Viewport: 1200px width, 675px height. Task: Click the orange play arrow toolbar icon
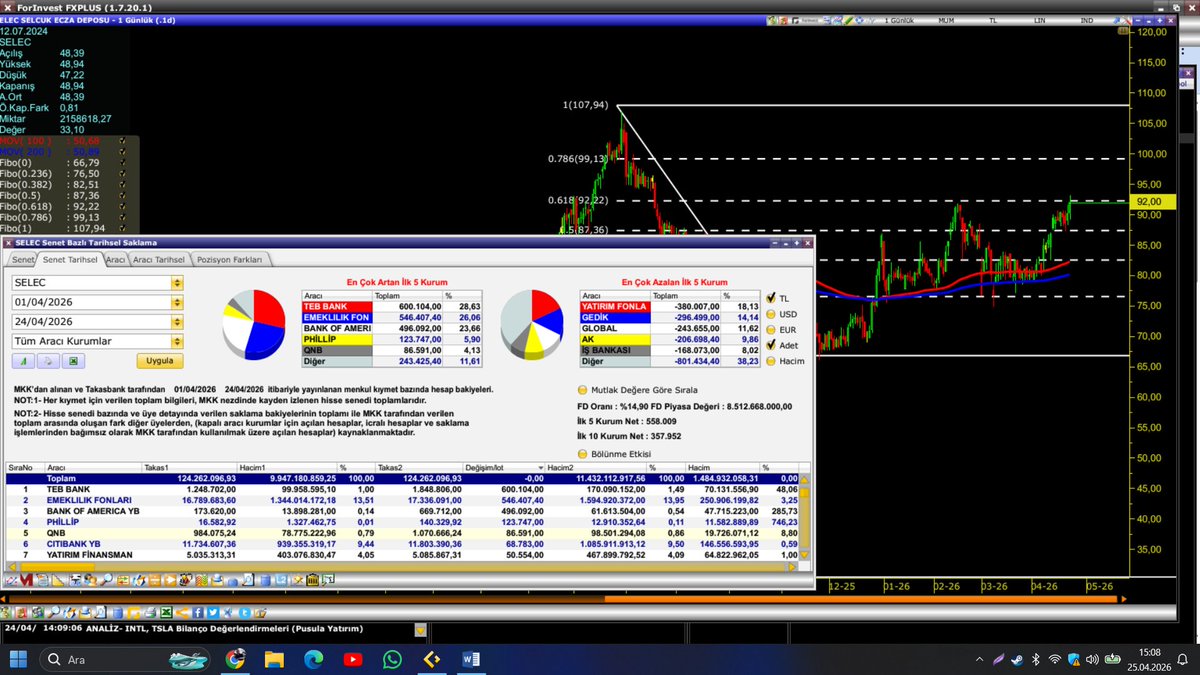170,580
